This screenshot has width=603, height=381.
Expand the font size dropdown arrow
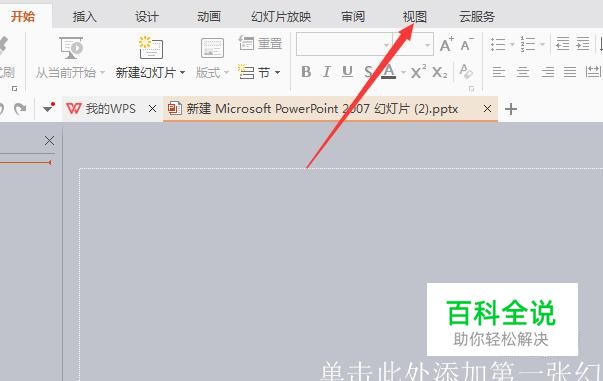(427, 45)
